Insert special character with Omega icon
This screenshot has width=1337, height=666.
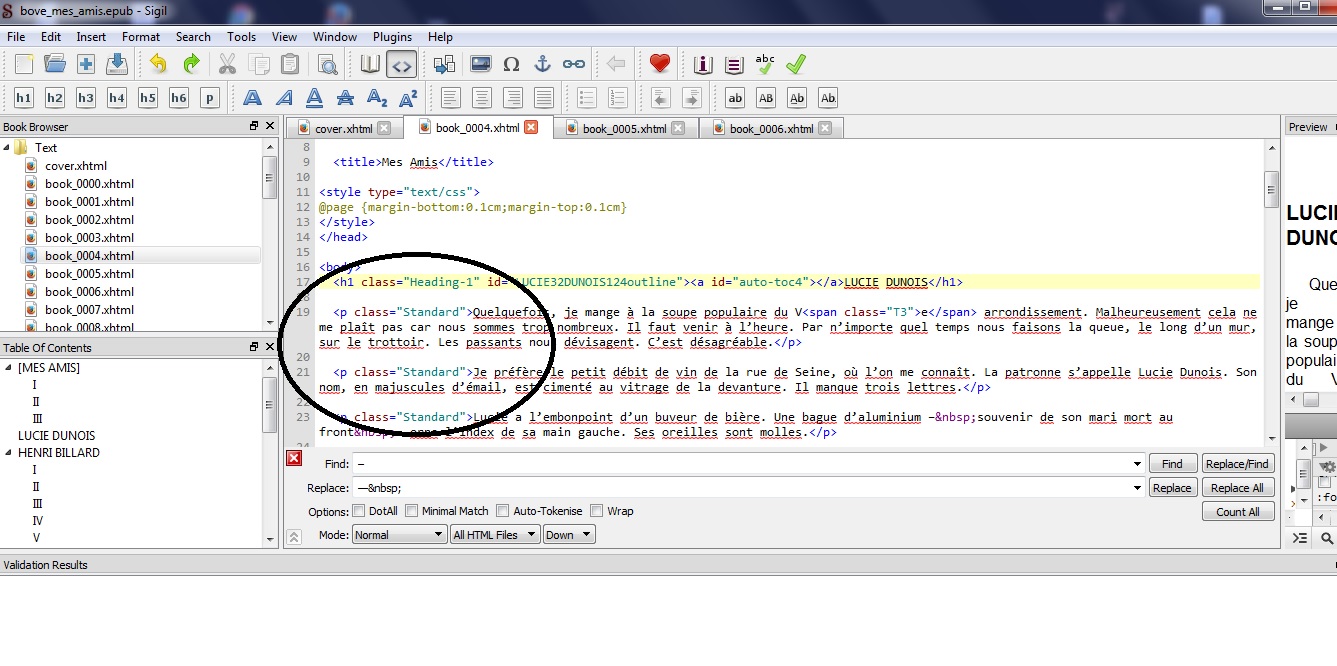[x=511, y=65]
